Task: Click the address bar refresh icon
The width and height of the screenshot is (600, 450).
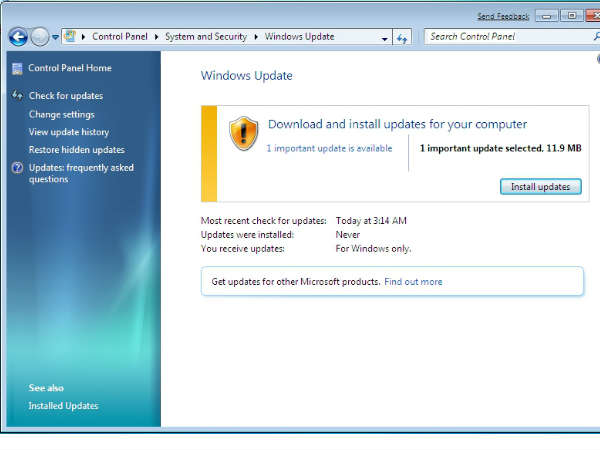Action: pos(402,38)
